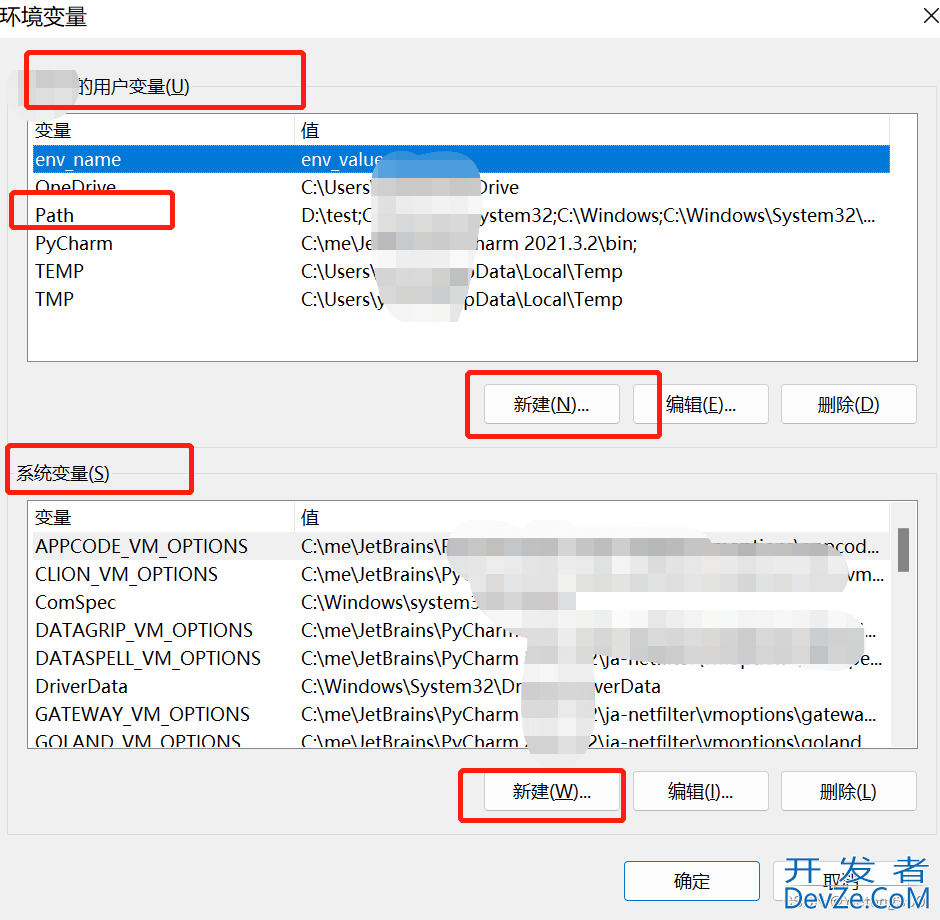This screenshot has width=940, height=920.
Task: Click PyCharm value ending 2021.3.2\bin;
Action: [469, 243]
